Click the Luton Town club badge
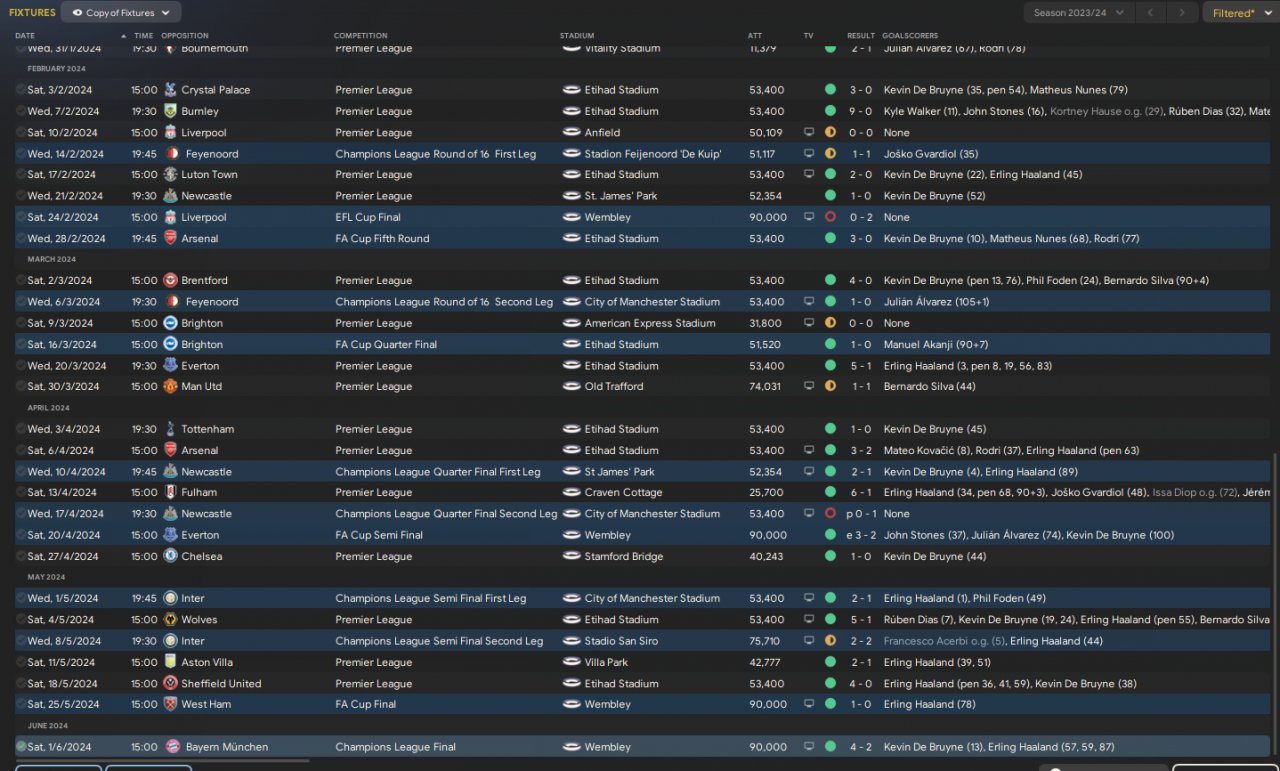The width and height of the screenshot is (1280, 771). (x=170, y=175)
